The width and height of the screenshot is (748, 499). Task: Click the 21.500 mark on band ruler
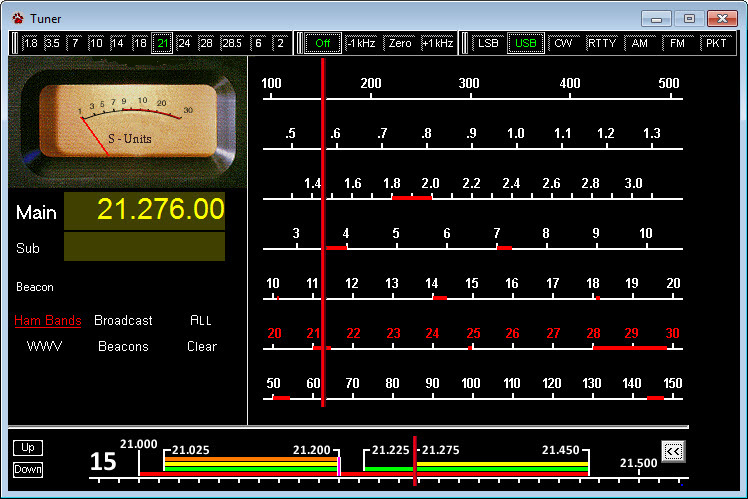pos(638,463)
